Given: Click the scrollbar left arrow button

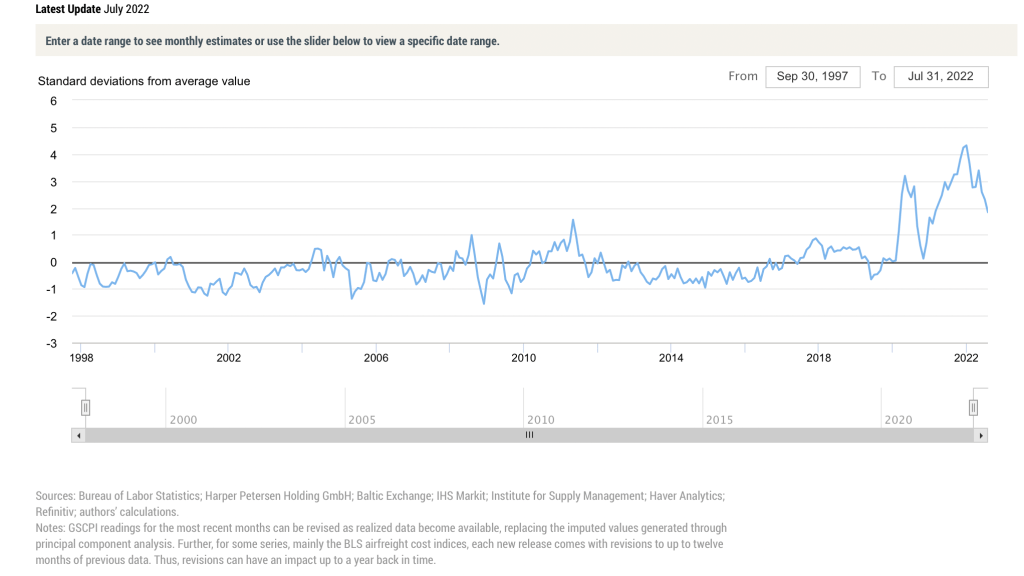Looking at the screenshot, I should coord(78,435).
